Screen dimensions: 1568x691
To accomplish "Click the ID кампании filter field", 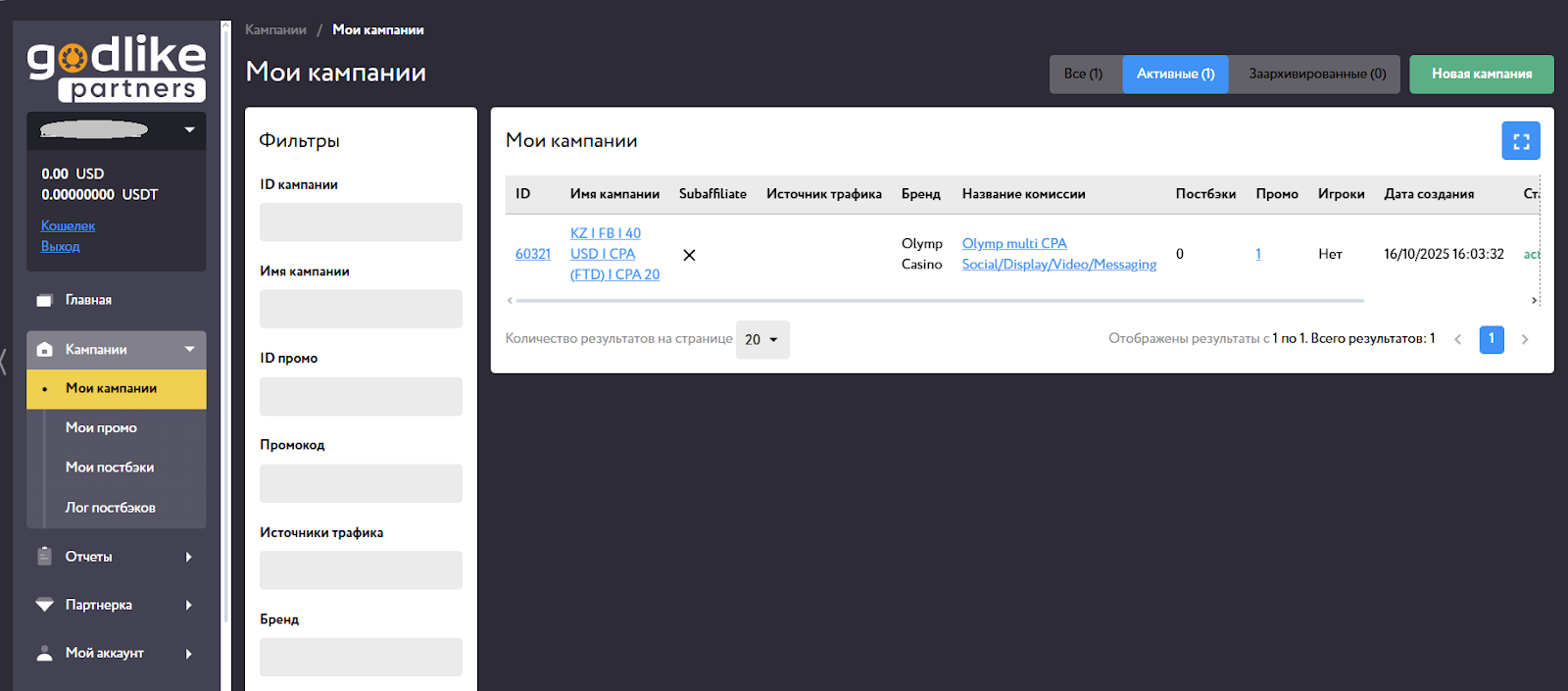I will point(361,222).
